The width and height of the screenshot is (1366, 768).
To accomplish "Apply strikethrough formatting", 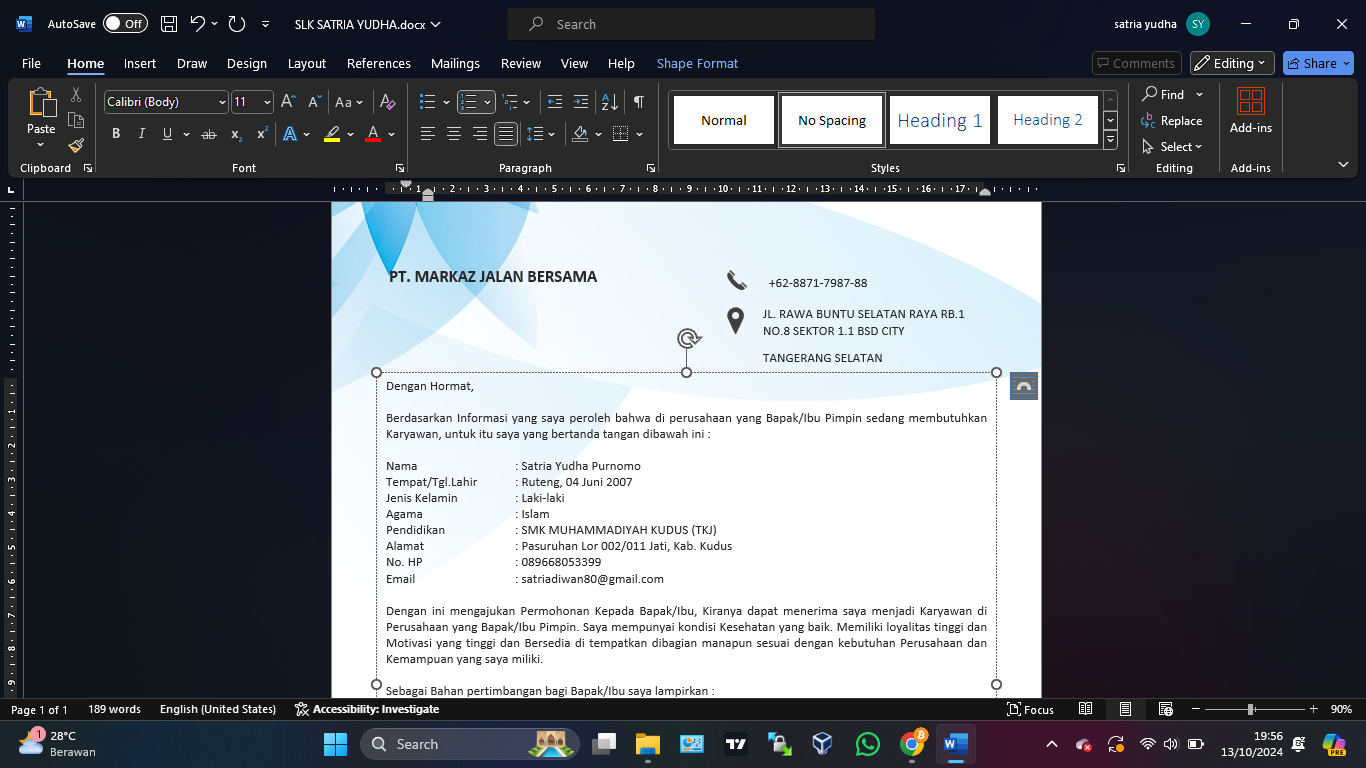I will point(209,134).
